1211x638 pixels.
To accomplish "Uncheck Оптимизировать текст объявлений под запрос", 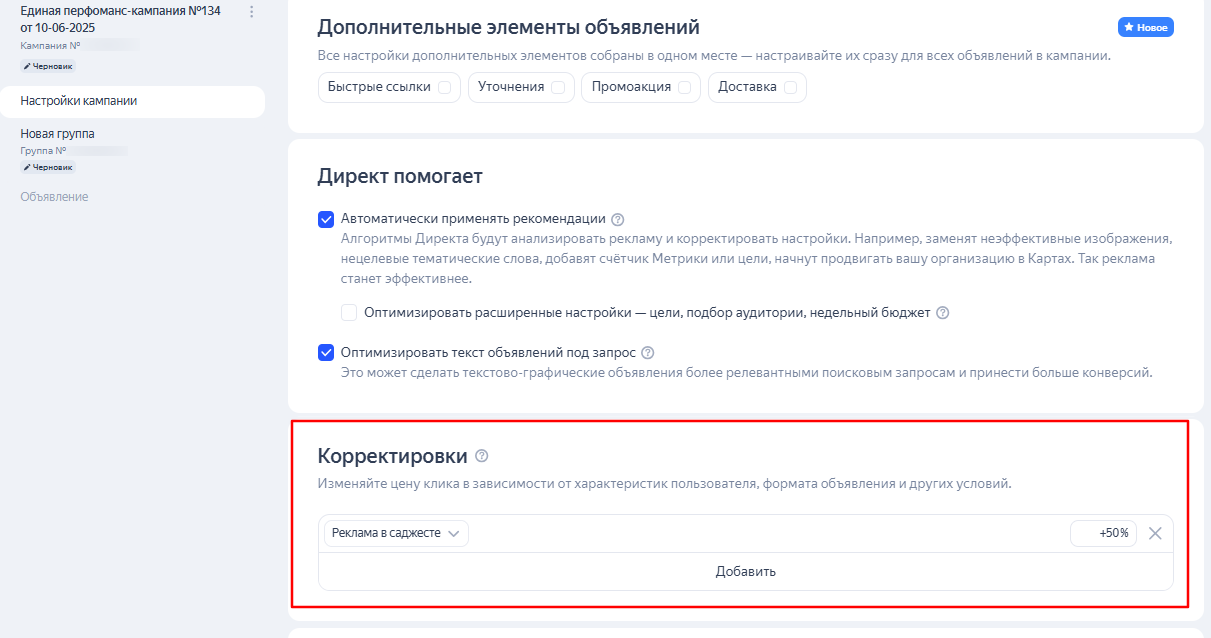I will click(x=326, y=352).
